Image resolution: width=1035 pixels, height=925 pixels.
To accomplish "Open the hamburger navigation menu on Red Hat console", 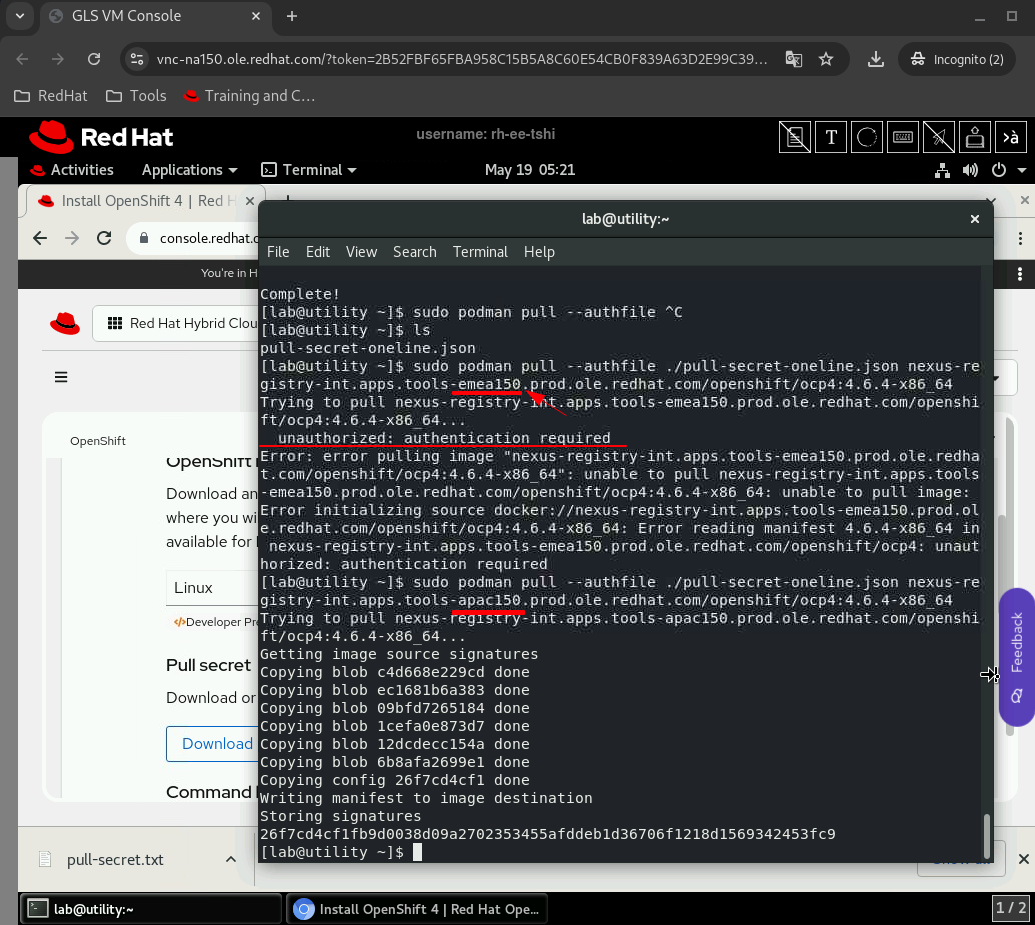I will point(61,377).
